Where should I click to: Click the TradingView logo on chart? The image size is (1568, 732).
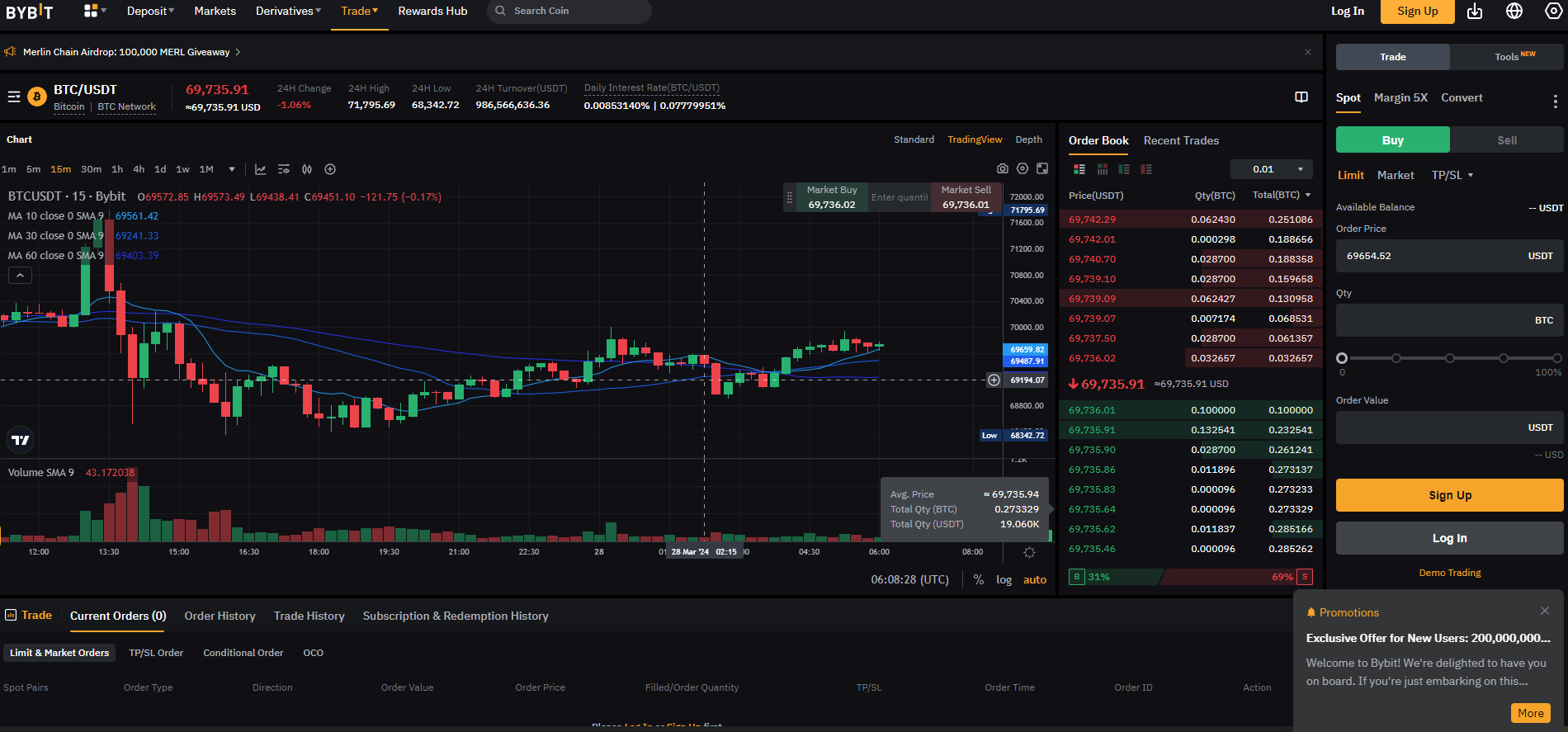click(21, 440)
